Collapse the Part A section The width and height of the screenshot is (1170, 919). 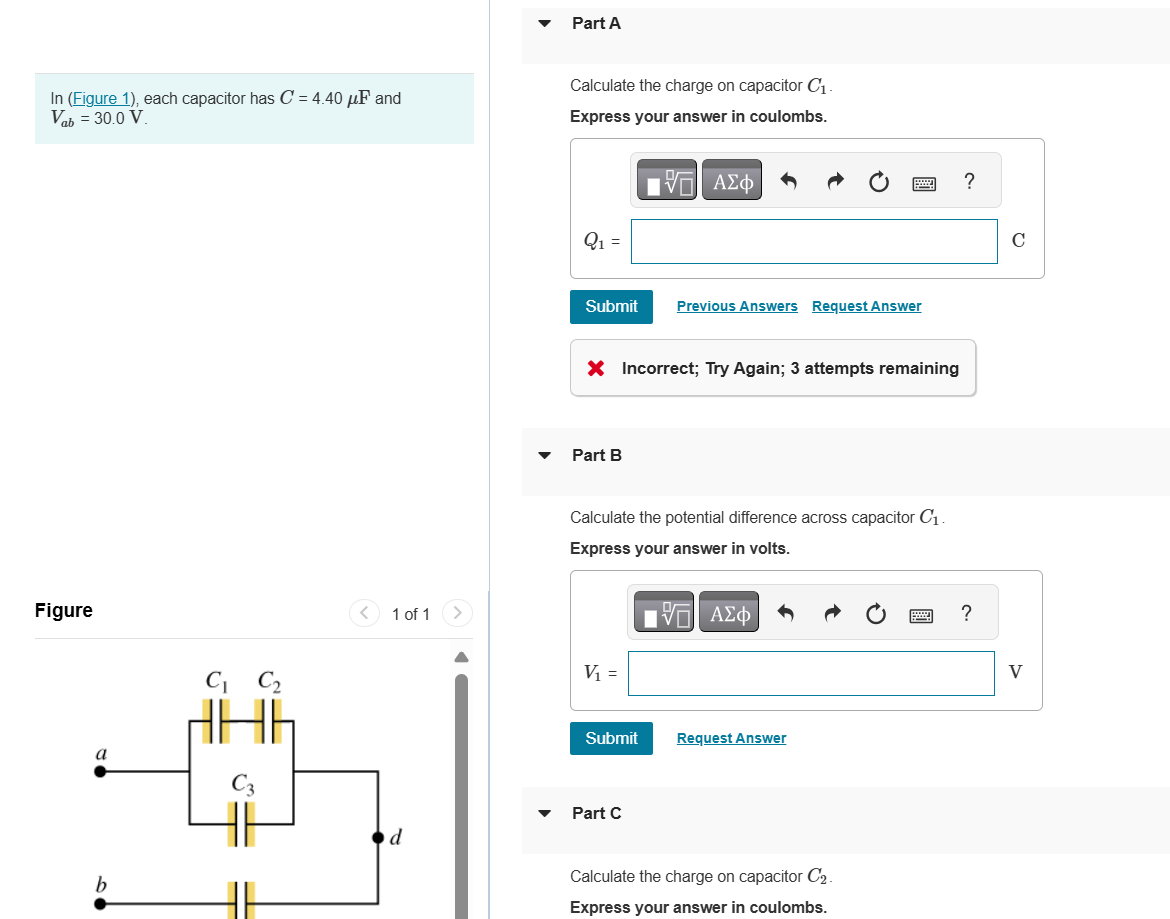tap(544, 22)
